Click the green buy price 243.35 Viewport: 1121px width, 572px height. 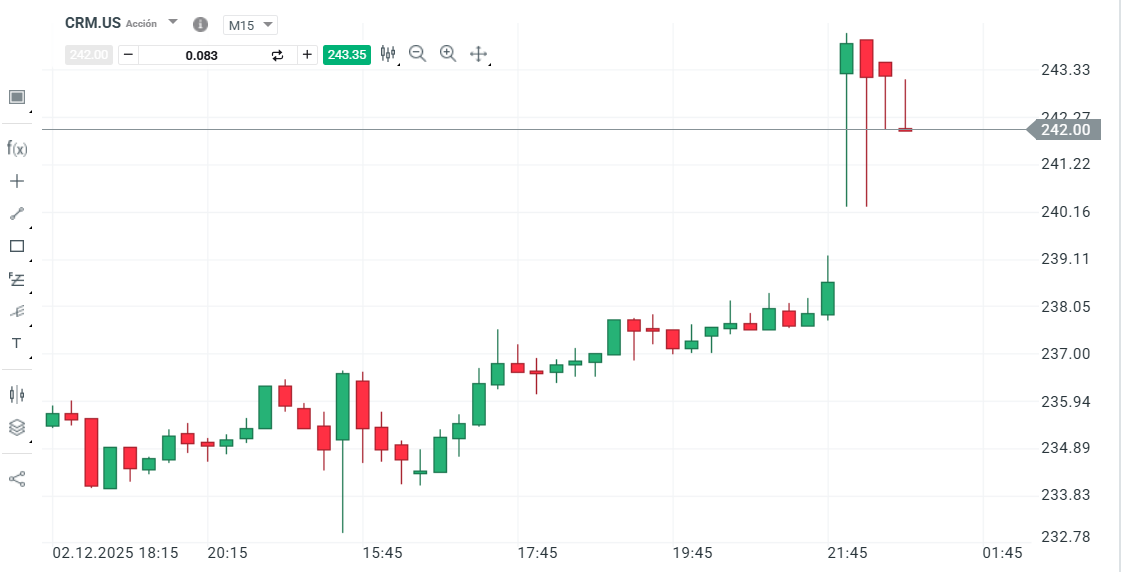point(347,55)
